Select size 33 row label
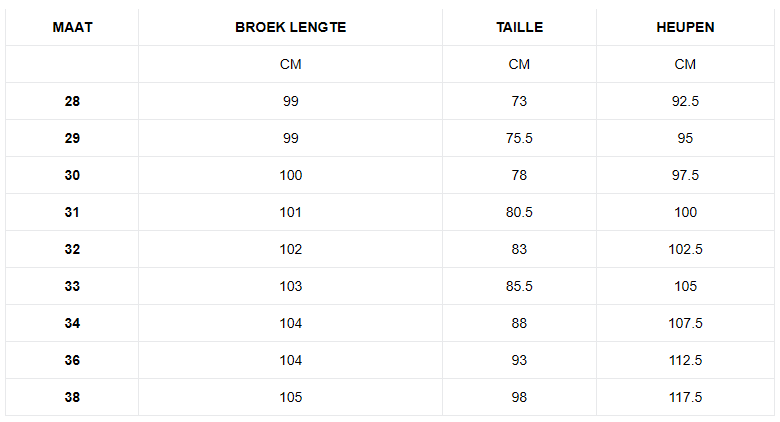Screen dimensions: 780x422 [x=72, y=286]
